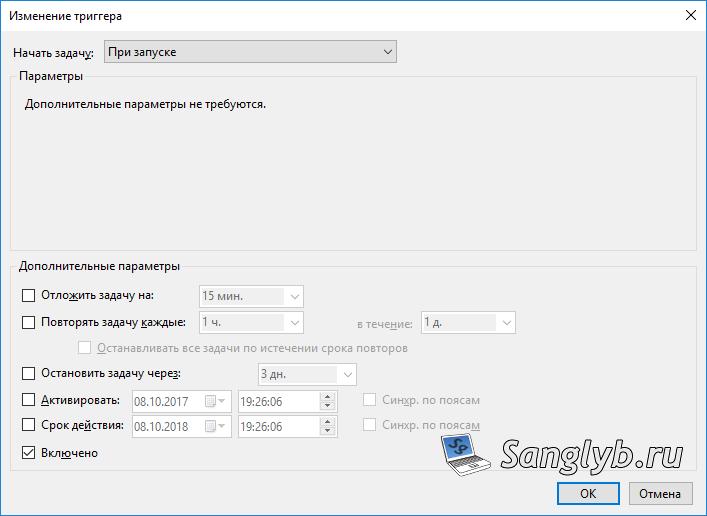Tick the 'Срок действия' checkbox
Screen dimensions: 707x516
point(28,425)
